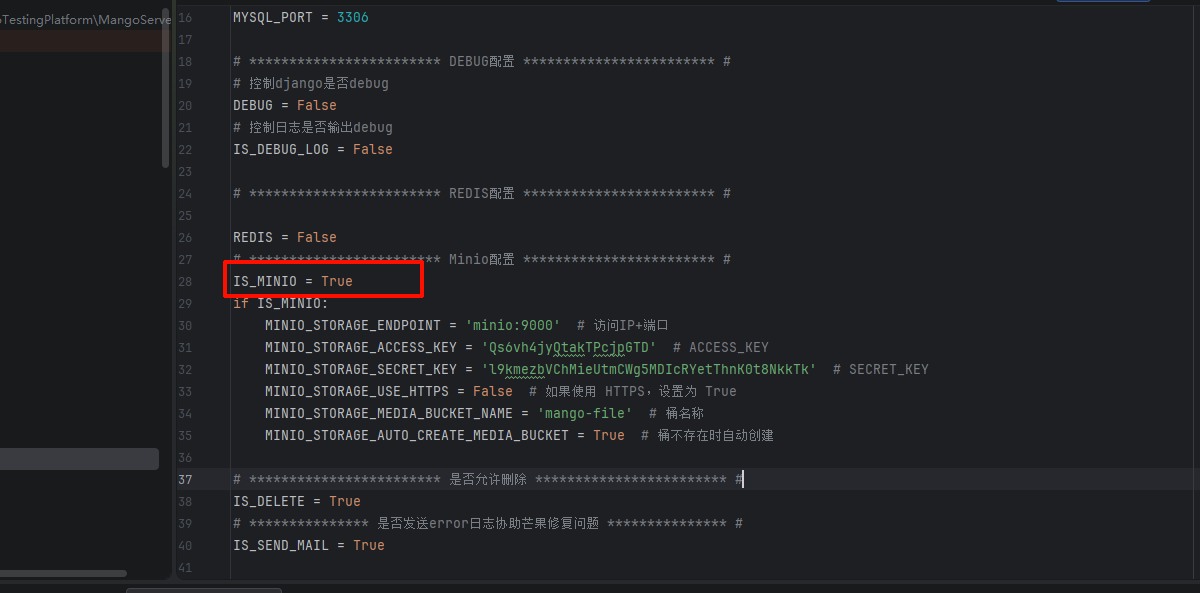Click the MYSQL_PORT value 3306
Image resolution: width=1200 pixels, height=593 pixels.
coord(352,18)
